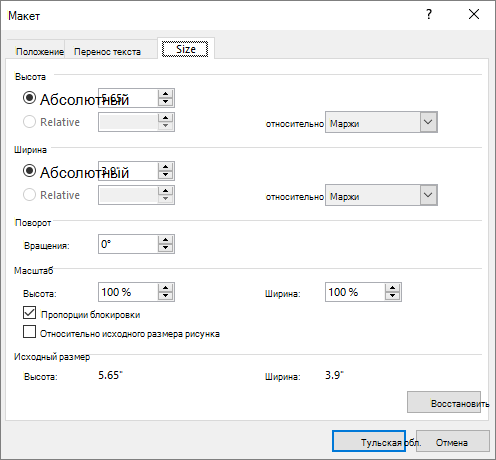Viewport: 496px width, 460px height.
Task: Increase absolute height with up arrow
Action: pyautogui.click(x=166, y=94)
